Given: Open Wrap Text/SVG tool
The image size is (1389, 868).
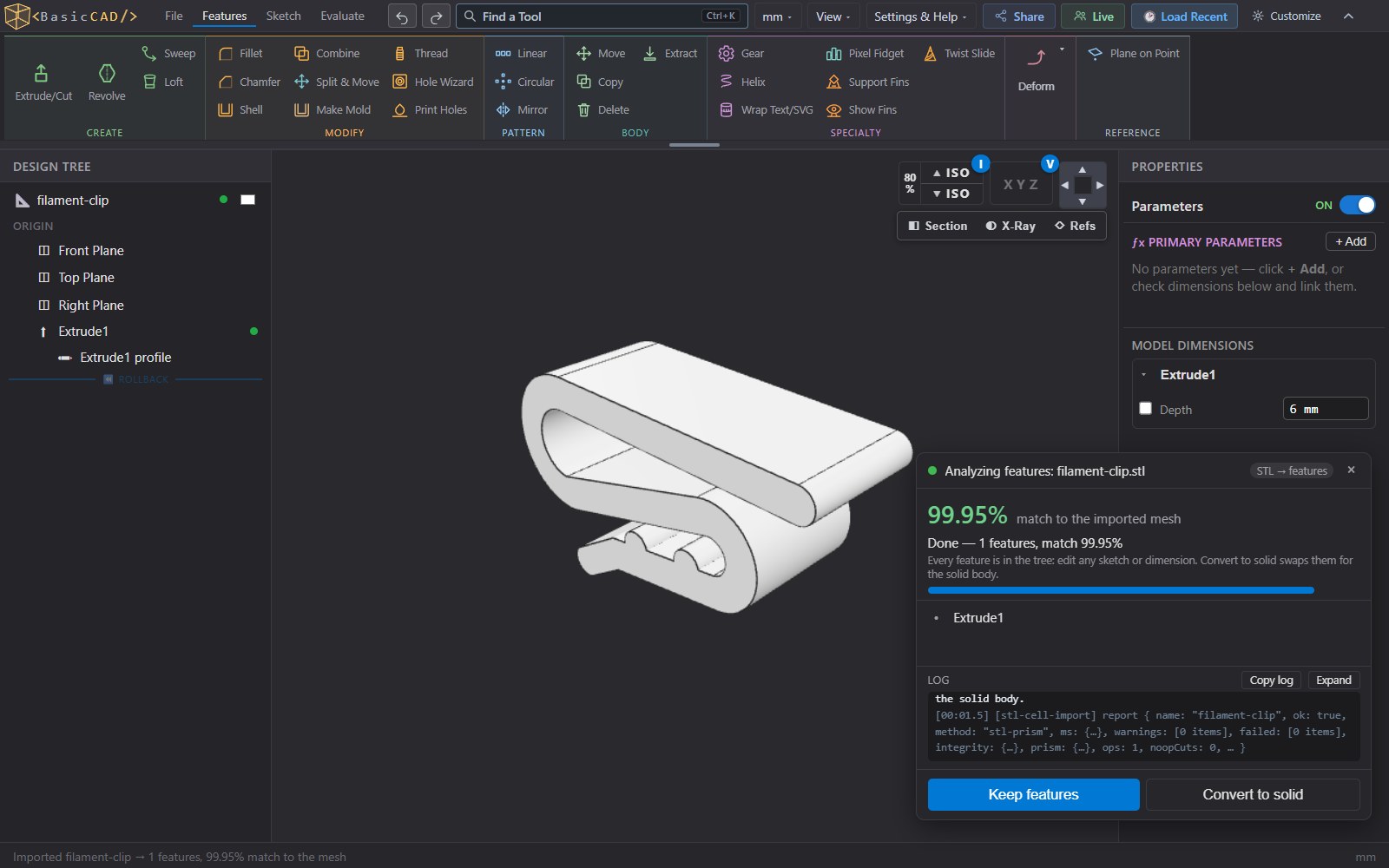Looking at the screenshot, I should click(767, 109).
